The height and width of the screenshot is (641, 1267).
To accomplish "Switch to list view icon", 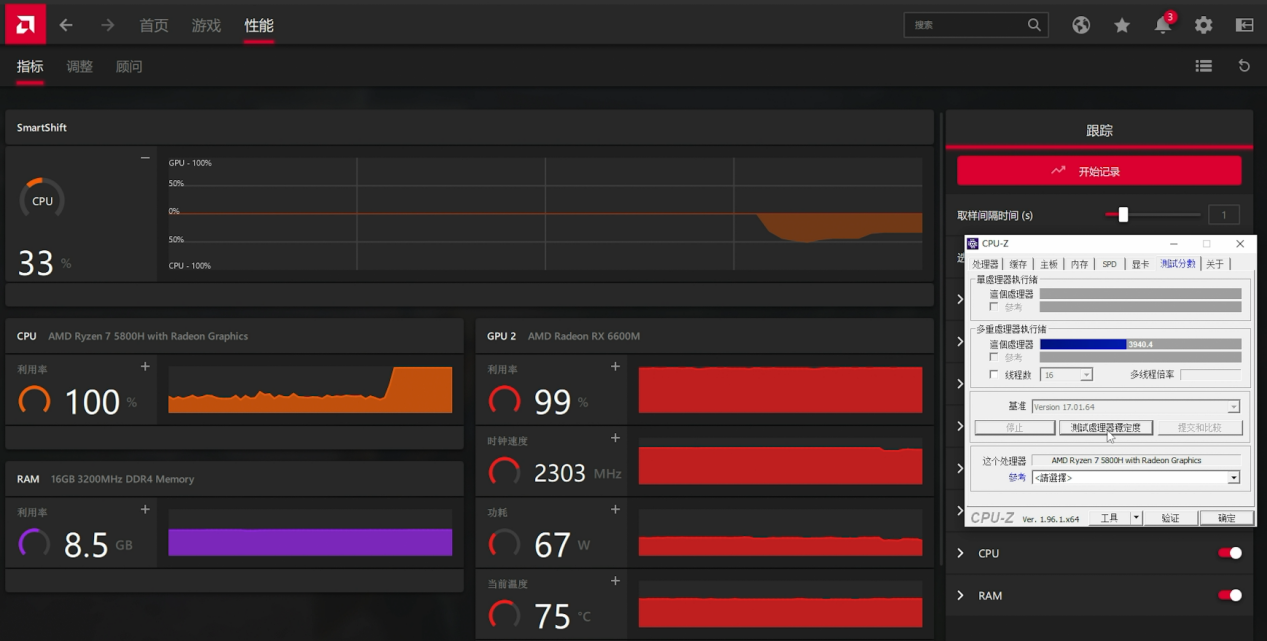I will coord(1203,66).
